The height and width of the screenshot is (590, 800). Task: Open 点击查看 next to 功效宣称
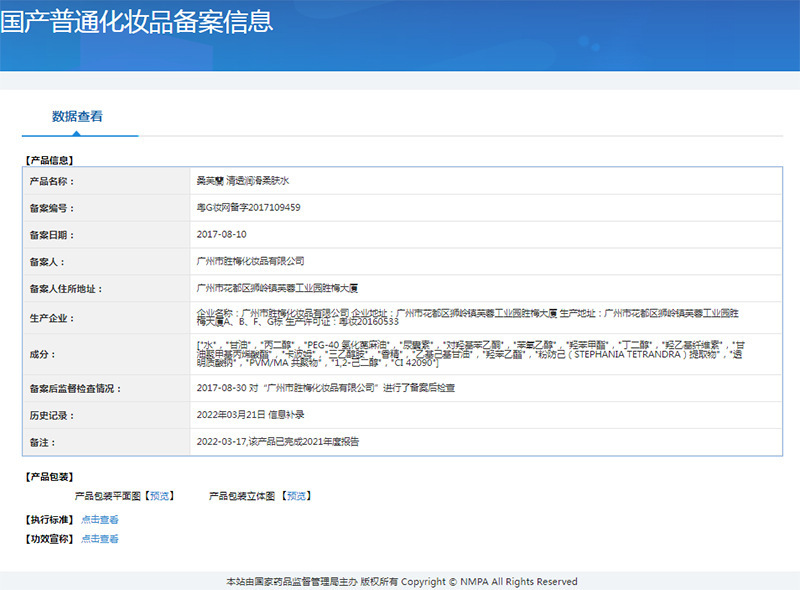99,539
